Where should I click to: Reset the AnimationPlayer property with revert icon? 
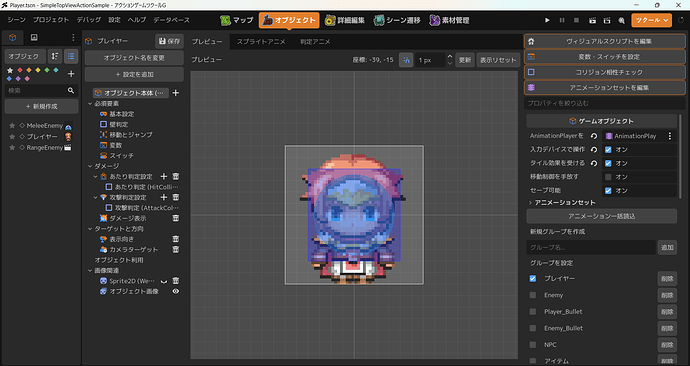tap(594, 136)
